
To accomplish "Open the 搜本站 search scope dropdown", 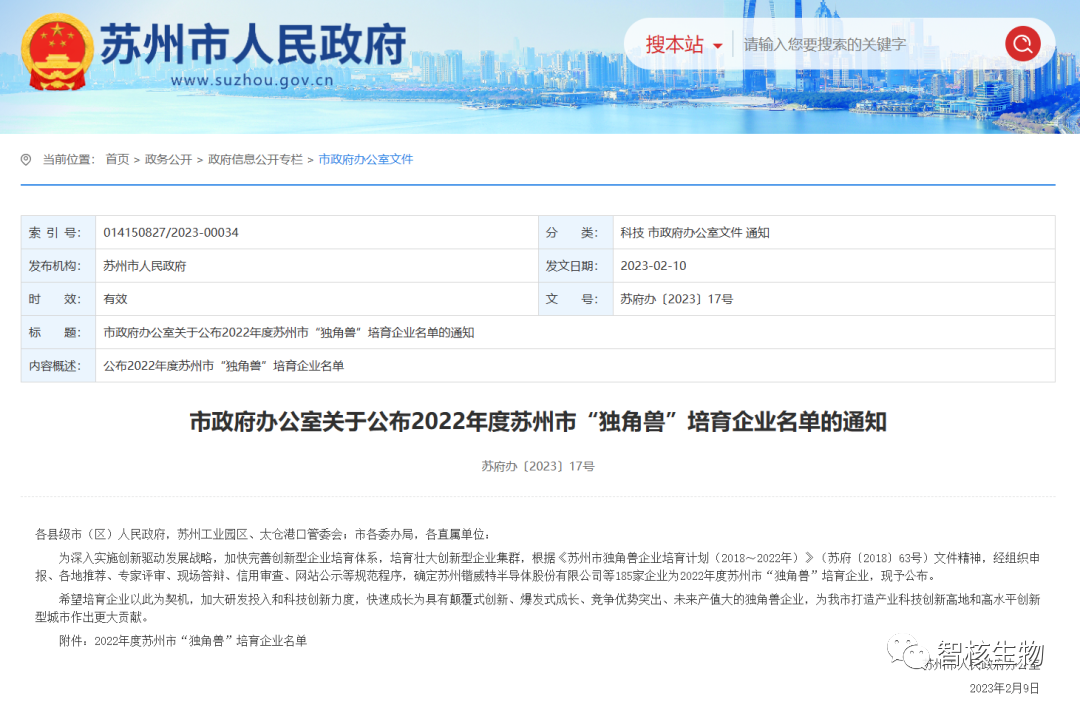I will pos(678,44).
